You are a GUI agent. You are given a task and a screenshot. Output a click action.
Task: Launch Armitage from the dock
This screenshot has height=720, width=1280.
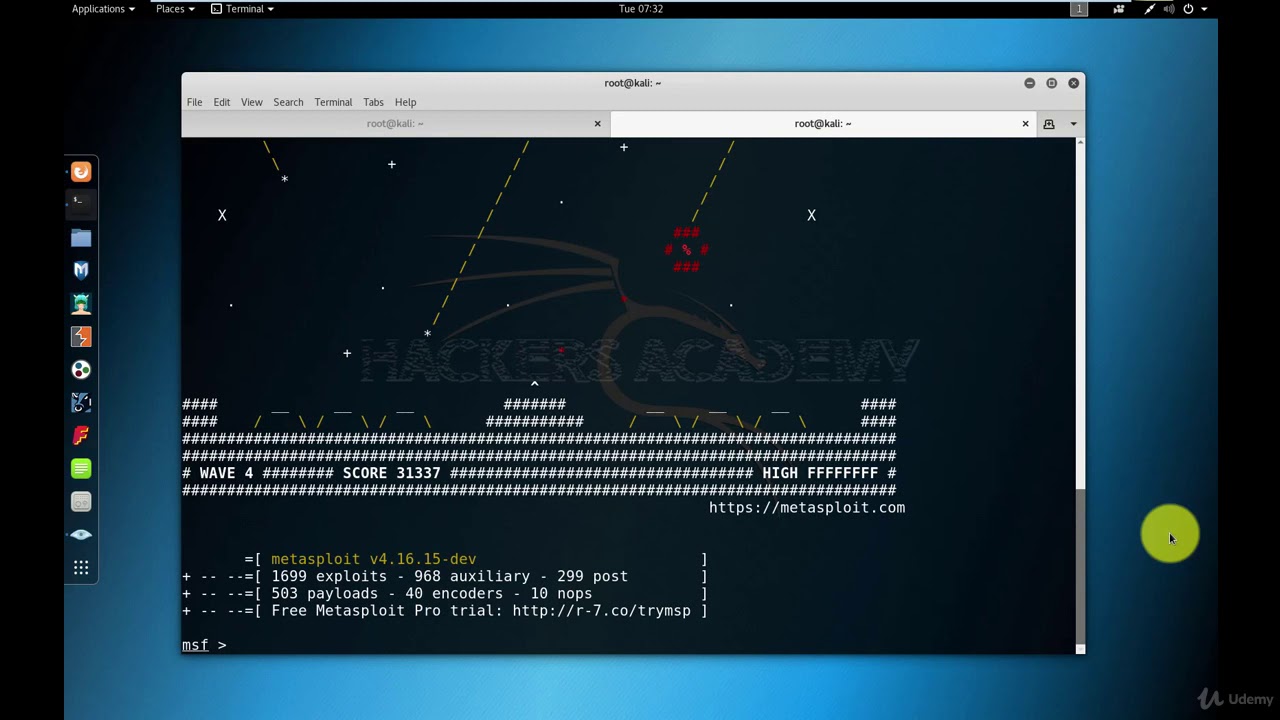(x=81, y=303)
